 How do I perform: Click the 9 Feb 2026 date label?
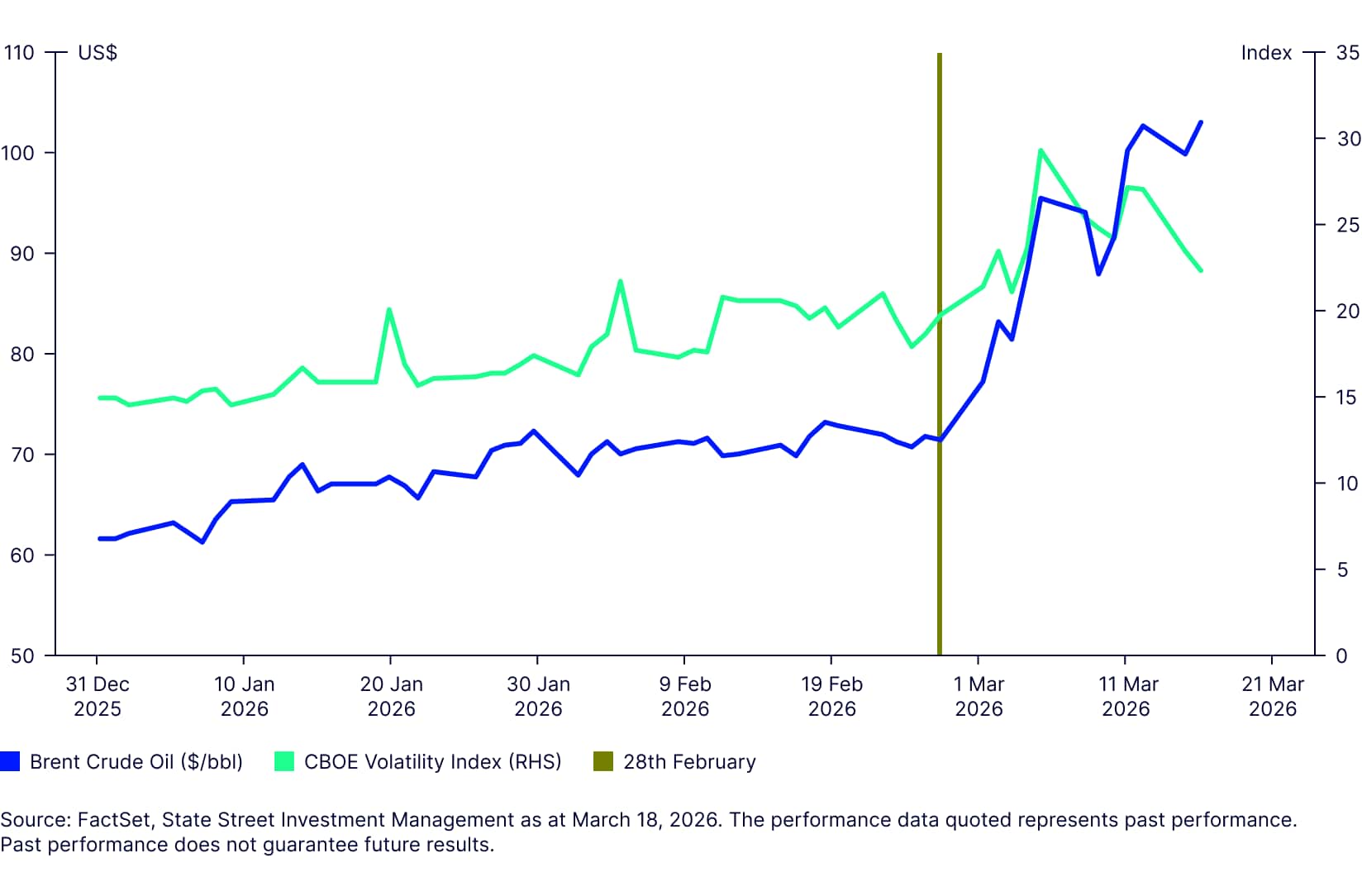tap(685, 696)
